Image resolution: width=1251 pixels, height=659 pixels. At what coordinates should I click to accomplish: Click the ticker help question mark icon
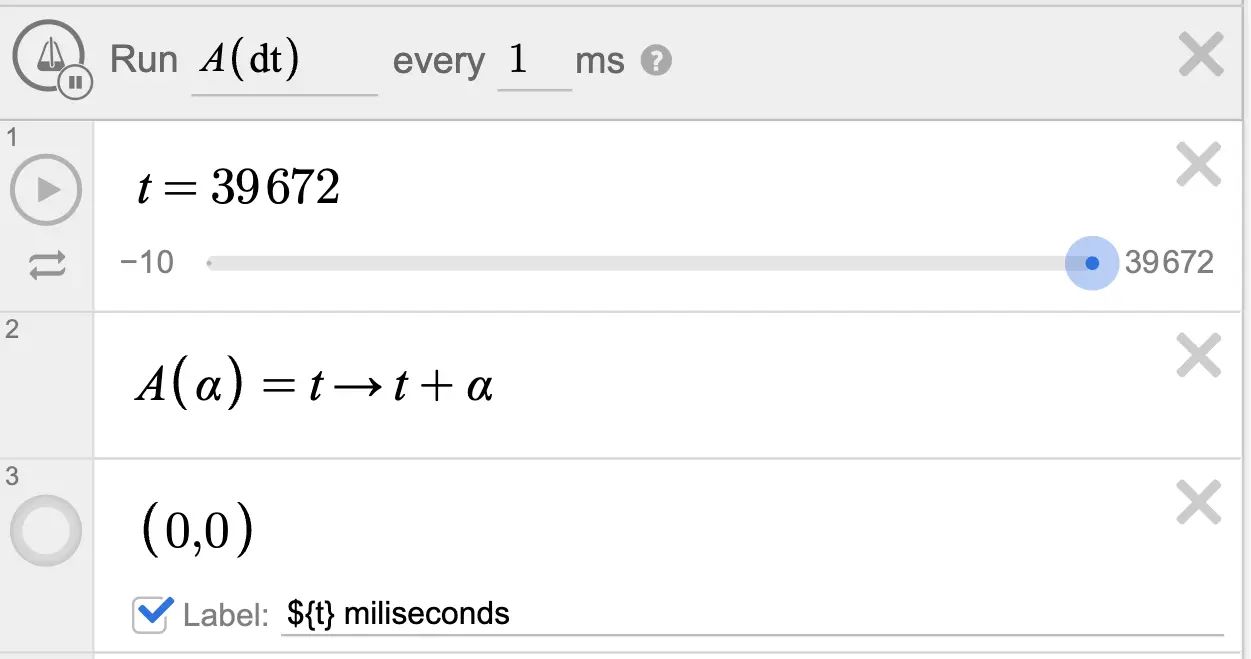(x=656, y=62)
